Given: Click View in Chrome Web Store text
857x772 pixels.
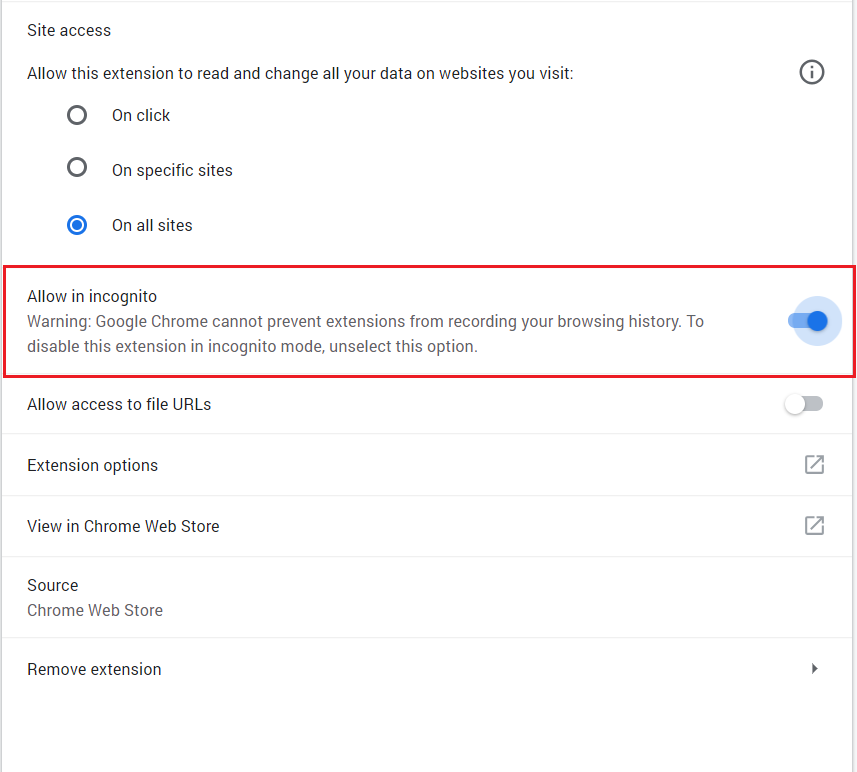Looking at the screenshot, I should 123,526.
